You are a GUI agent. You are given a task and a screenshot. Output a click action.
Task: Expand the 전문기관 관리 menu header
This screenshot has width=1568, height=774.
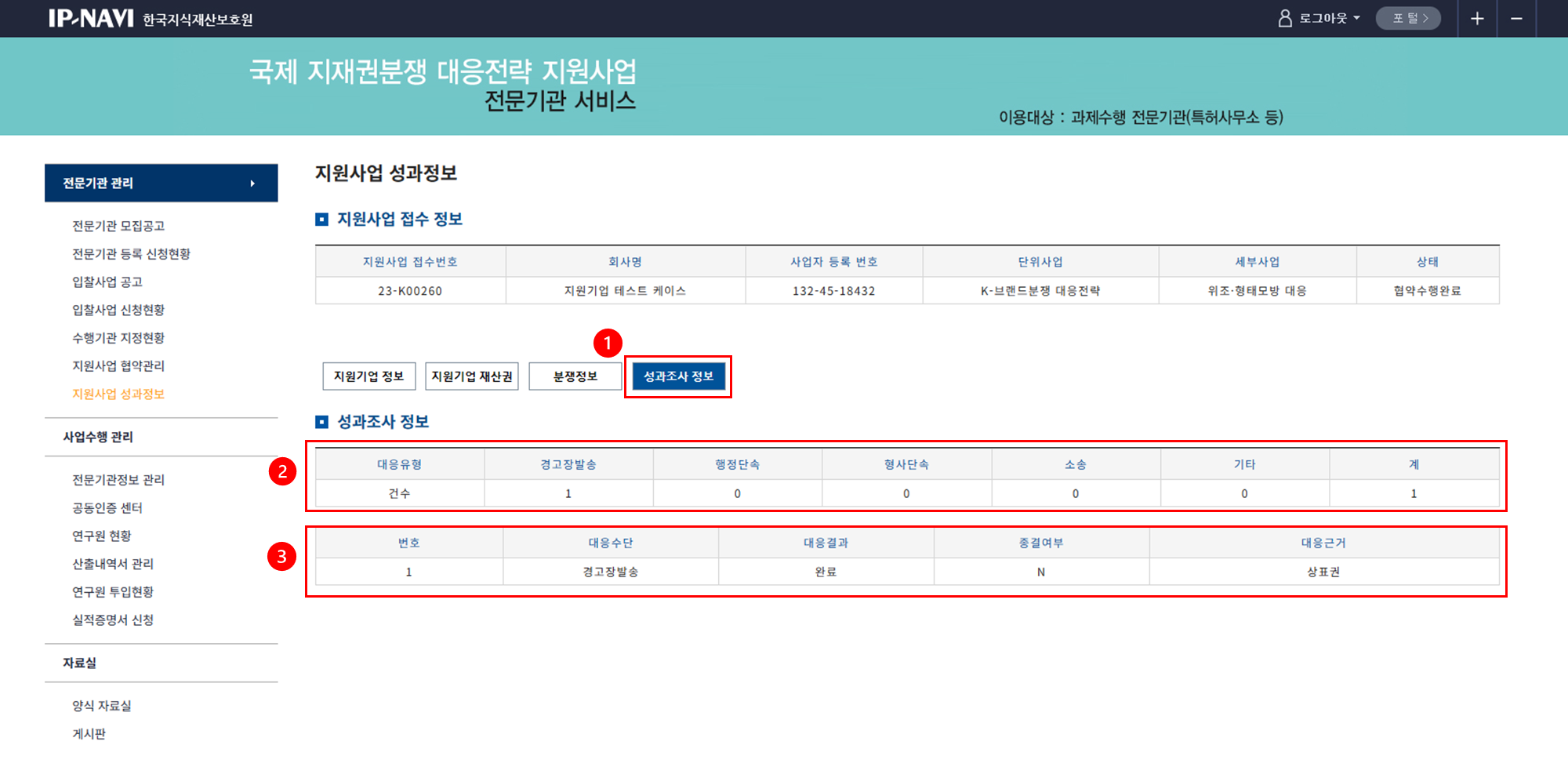pos(161,183)
